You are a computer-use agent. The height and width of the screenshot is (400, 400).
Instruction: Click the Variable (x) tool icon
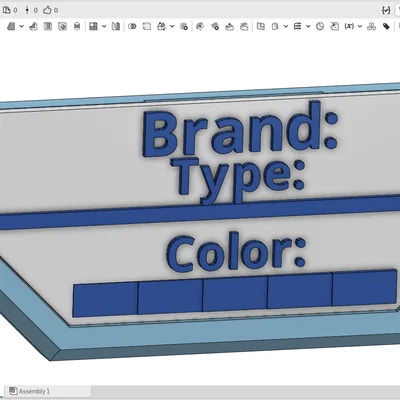pyautogui.click(x=349, y=26)
